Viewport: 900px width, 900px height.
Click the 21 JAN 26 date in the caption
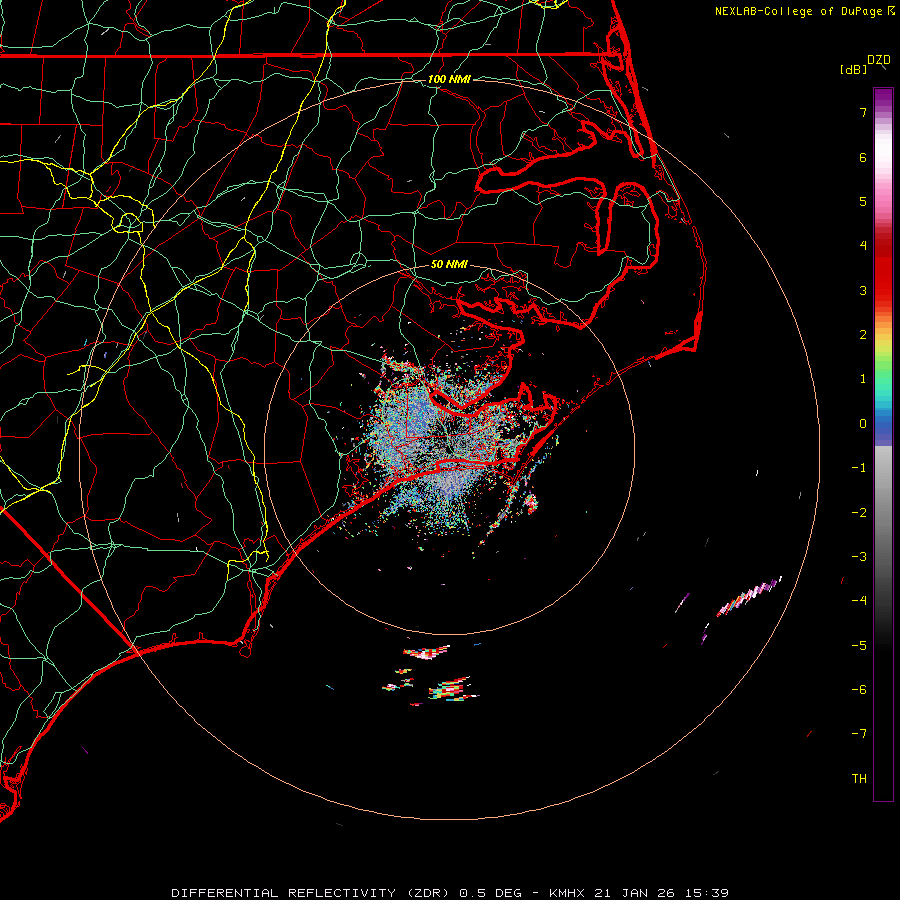(634, 893)
